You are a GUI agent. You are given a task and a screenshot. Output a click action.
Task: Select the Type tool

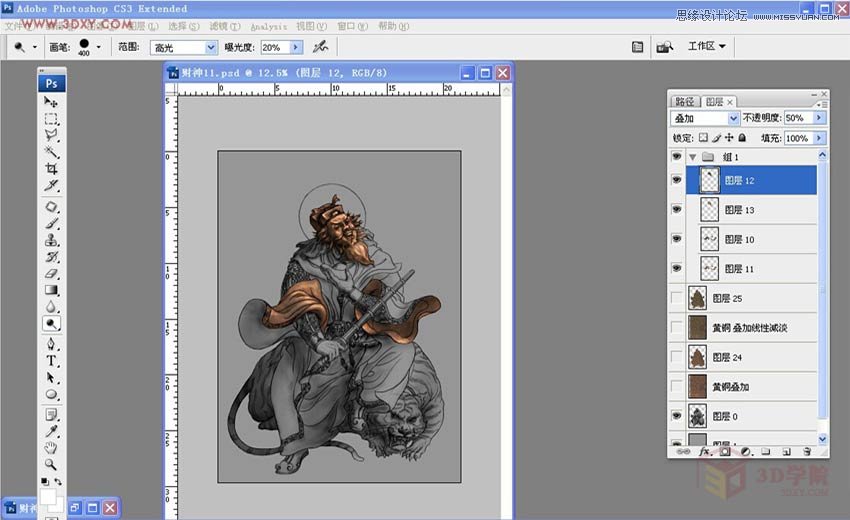(x=51, y=361)
